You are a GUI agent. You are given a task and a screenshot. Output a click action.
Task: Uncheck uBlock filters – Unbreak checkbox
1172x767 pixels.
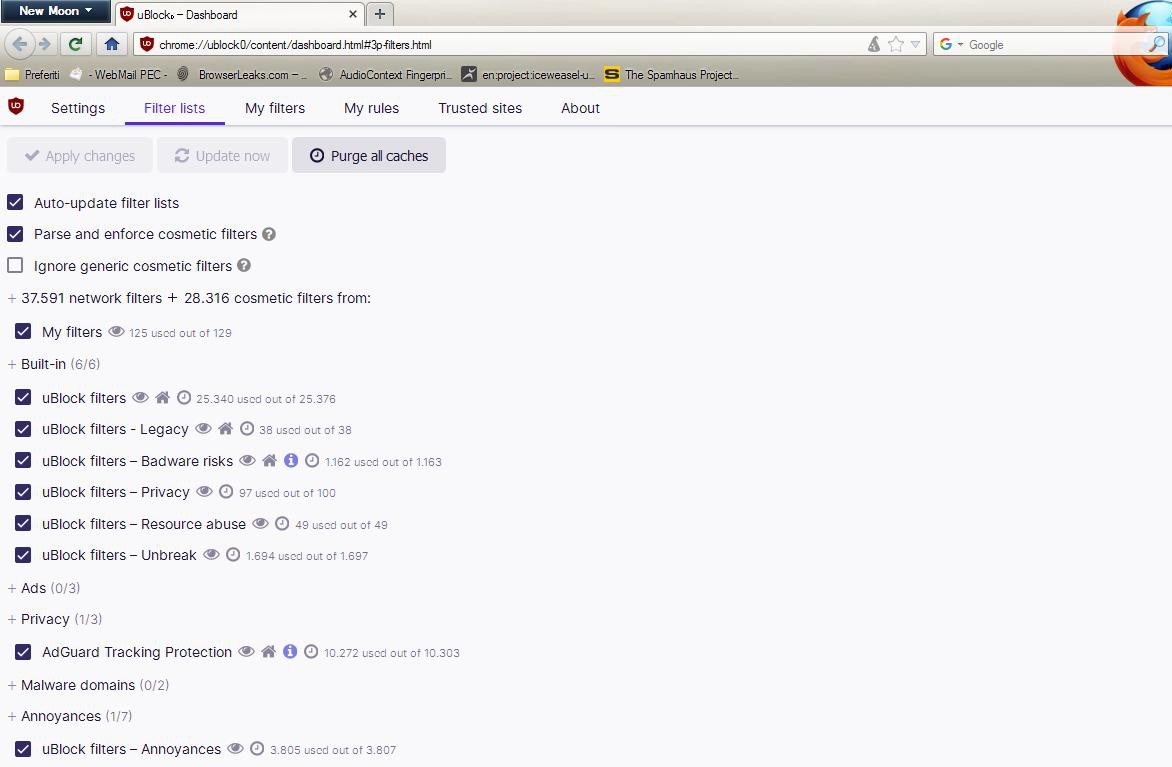(x=23, y=554)
